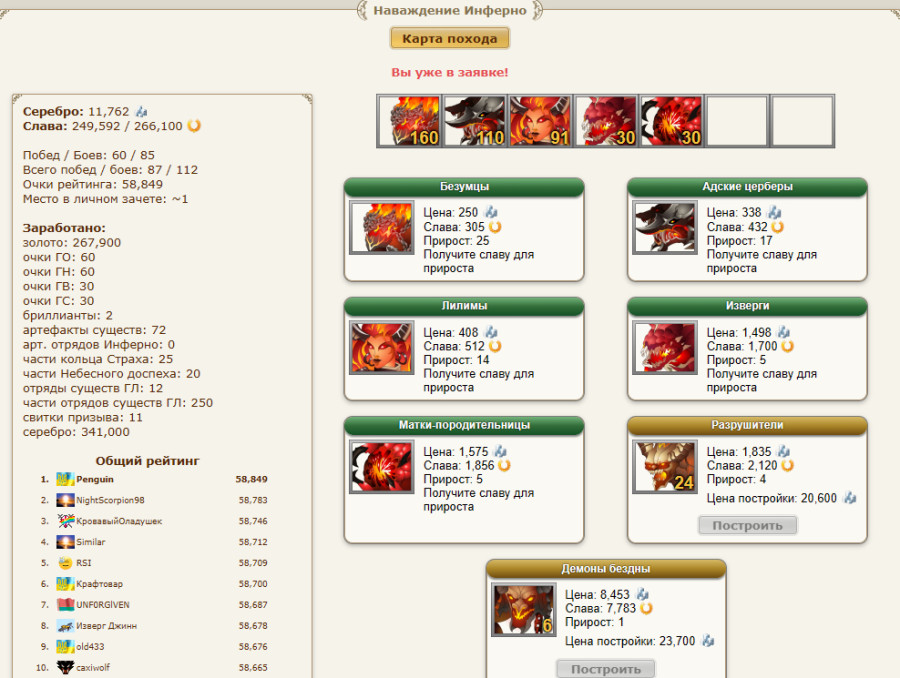The image size is (900, 678).
Task: Select the army slot with 110 cerberi
Action: 475,121
